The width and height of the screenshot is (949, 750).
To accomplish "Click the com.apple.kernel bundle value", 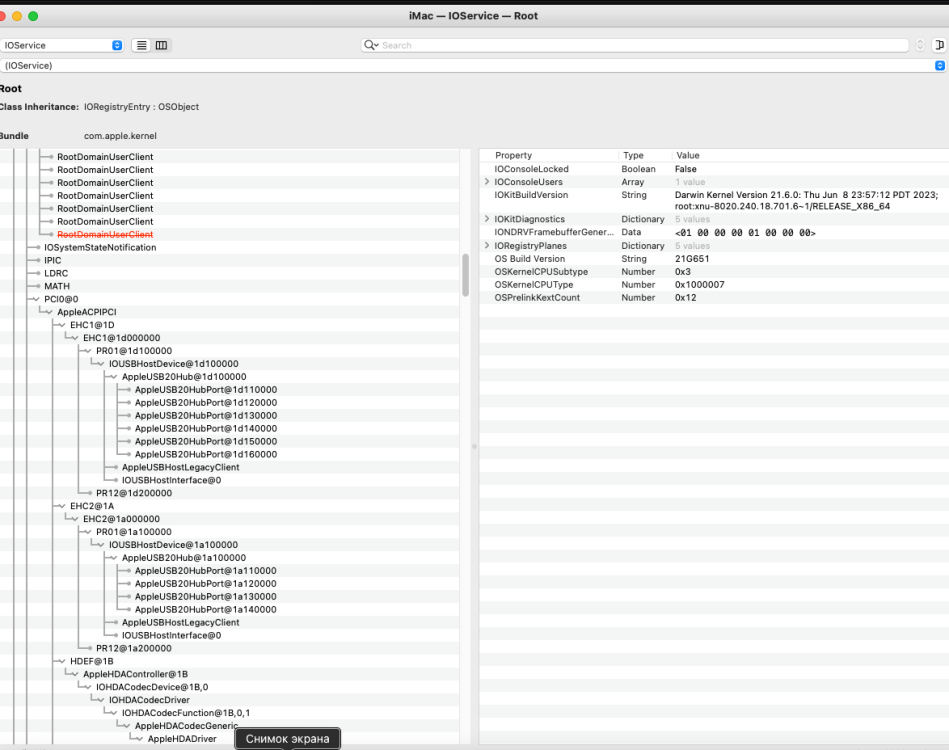I will tap(120, 136).
